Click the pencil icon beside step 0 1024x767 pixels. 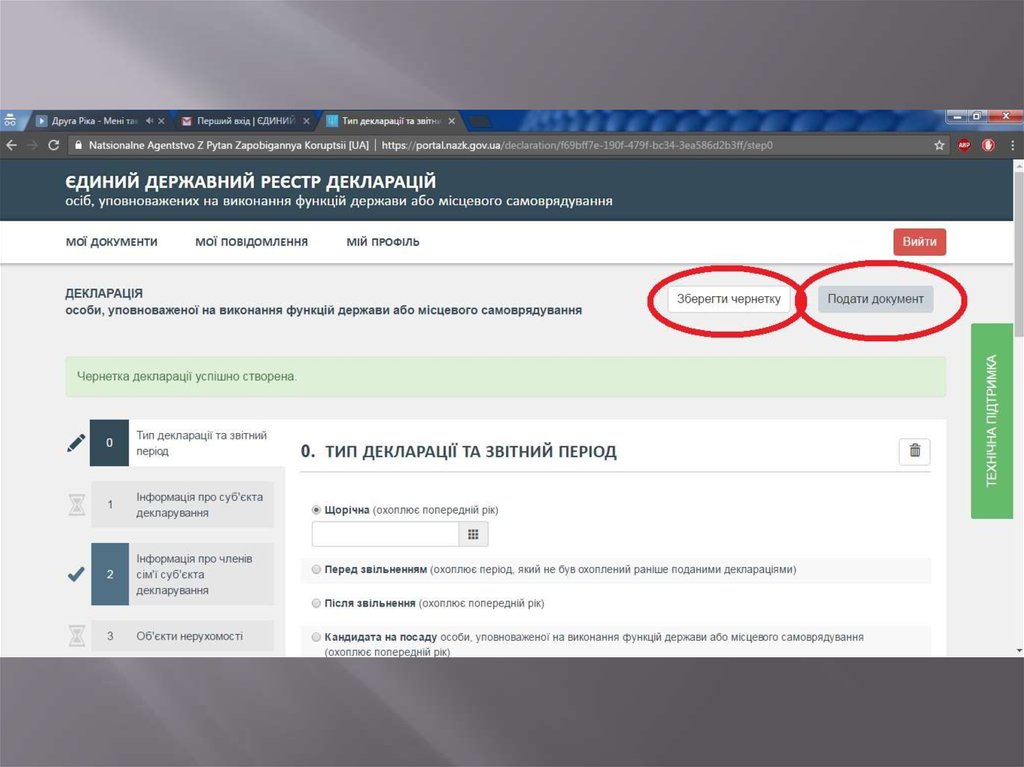click(x=76, y=444)
